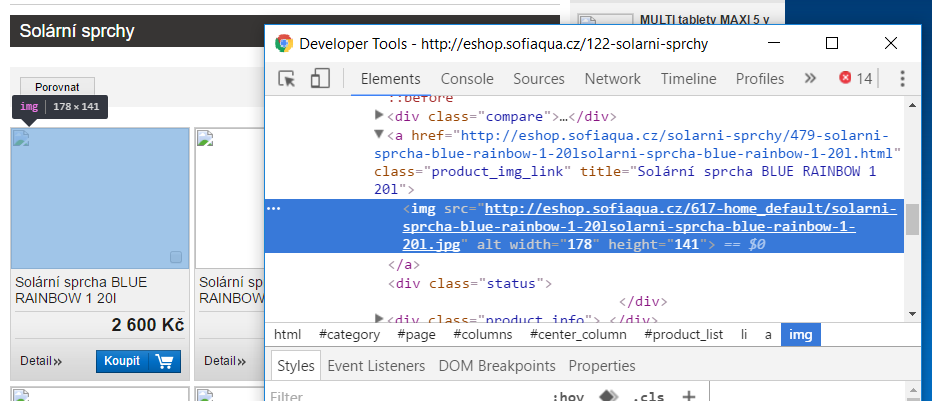Toggle the device toolbar icon
The width and height of the screenshot is (932, 401).
tap(320, 78)
